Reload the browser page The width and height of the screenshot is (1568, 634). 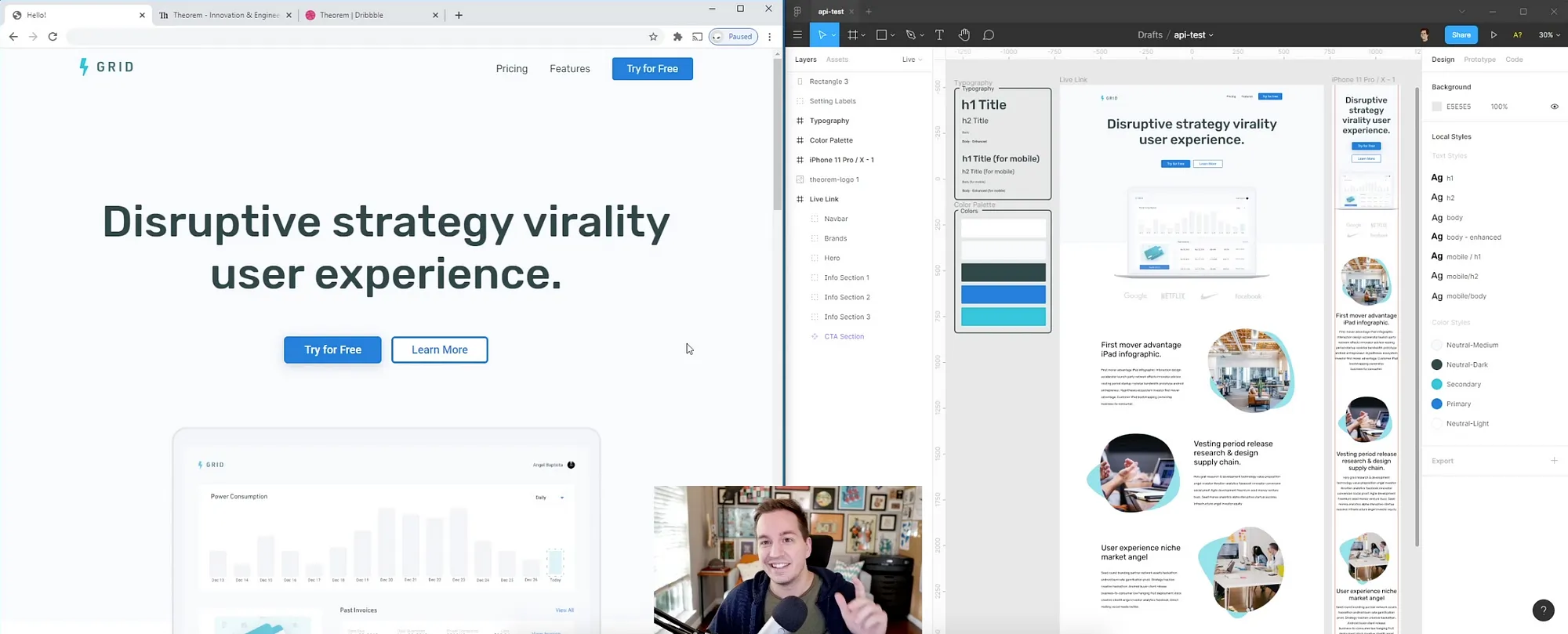tap(53, 37)
